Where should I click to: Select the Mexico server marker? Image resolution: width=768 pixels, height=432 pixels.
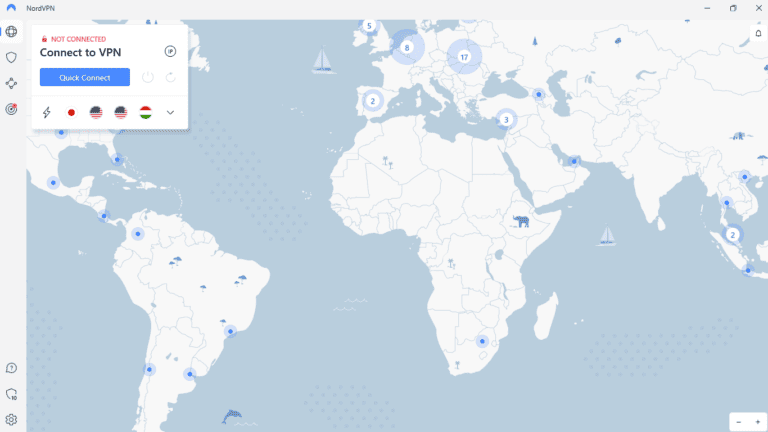click(x=53, y=183)
